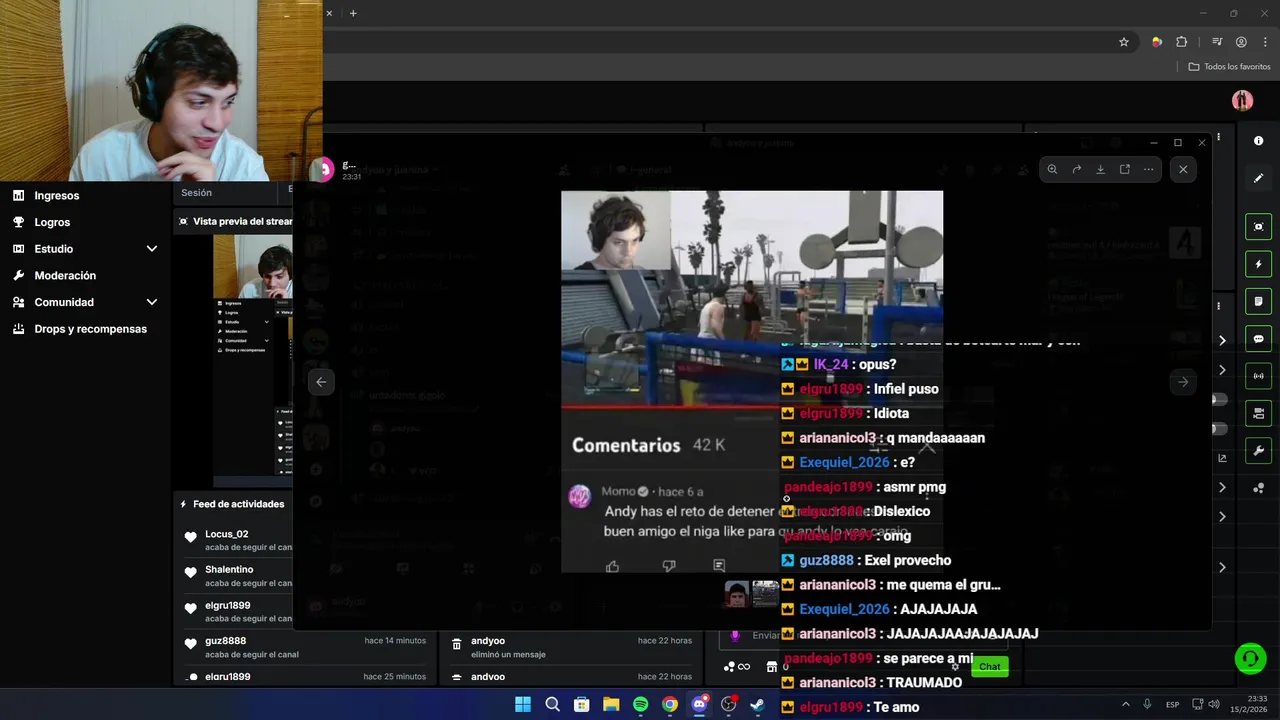Open the viewer's three-dot more options
The height and width of the screenshot is (720, 1280).
click(x=1148, y=169)
